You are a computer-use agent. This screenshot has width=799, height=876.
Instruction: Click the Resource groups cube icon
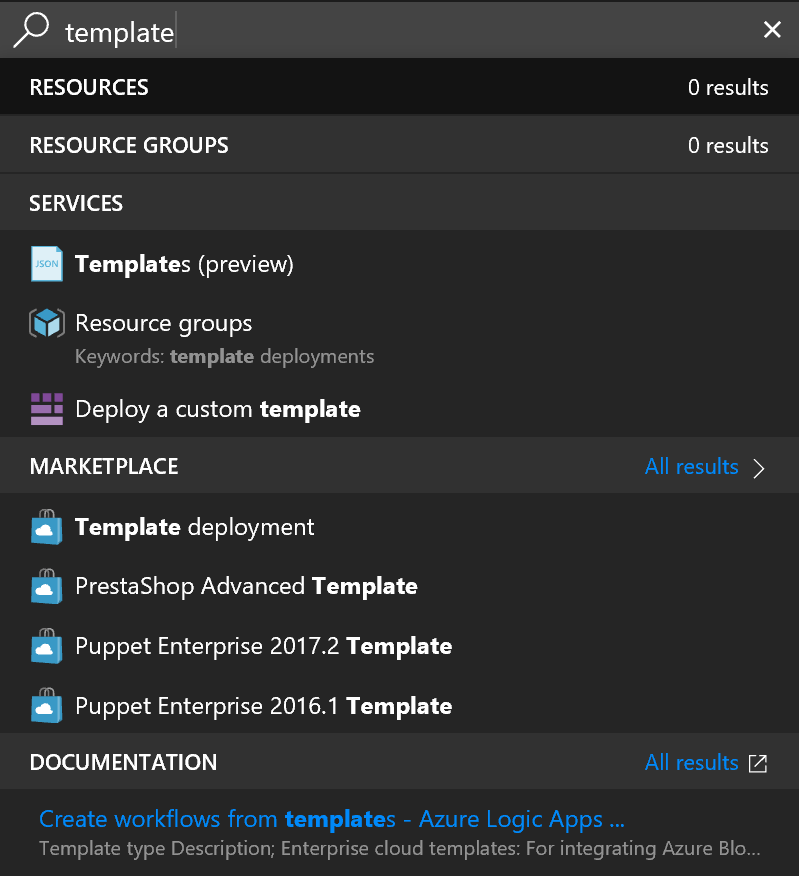(x=45, y=322)
